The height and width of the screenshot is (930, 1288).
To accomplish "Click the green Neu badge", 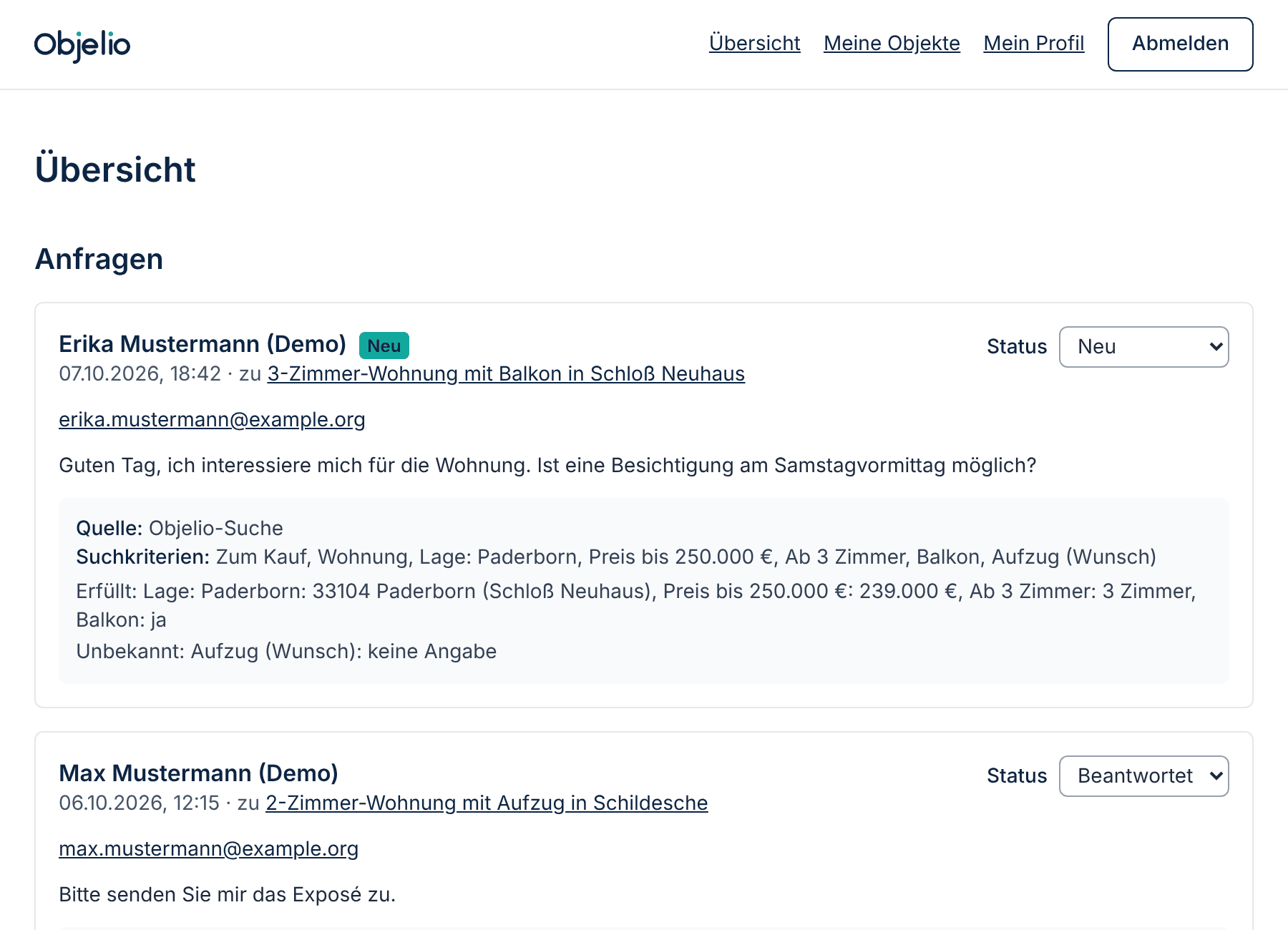I will (384, 346).
